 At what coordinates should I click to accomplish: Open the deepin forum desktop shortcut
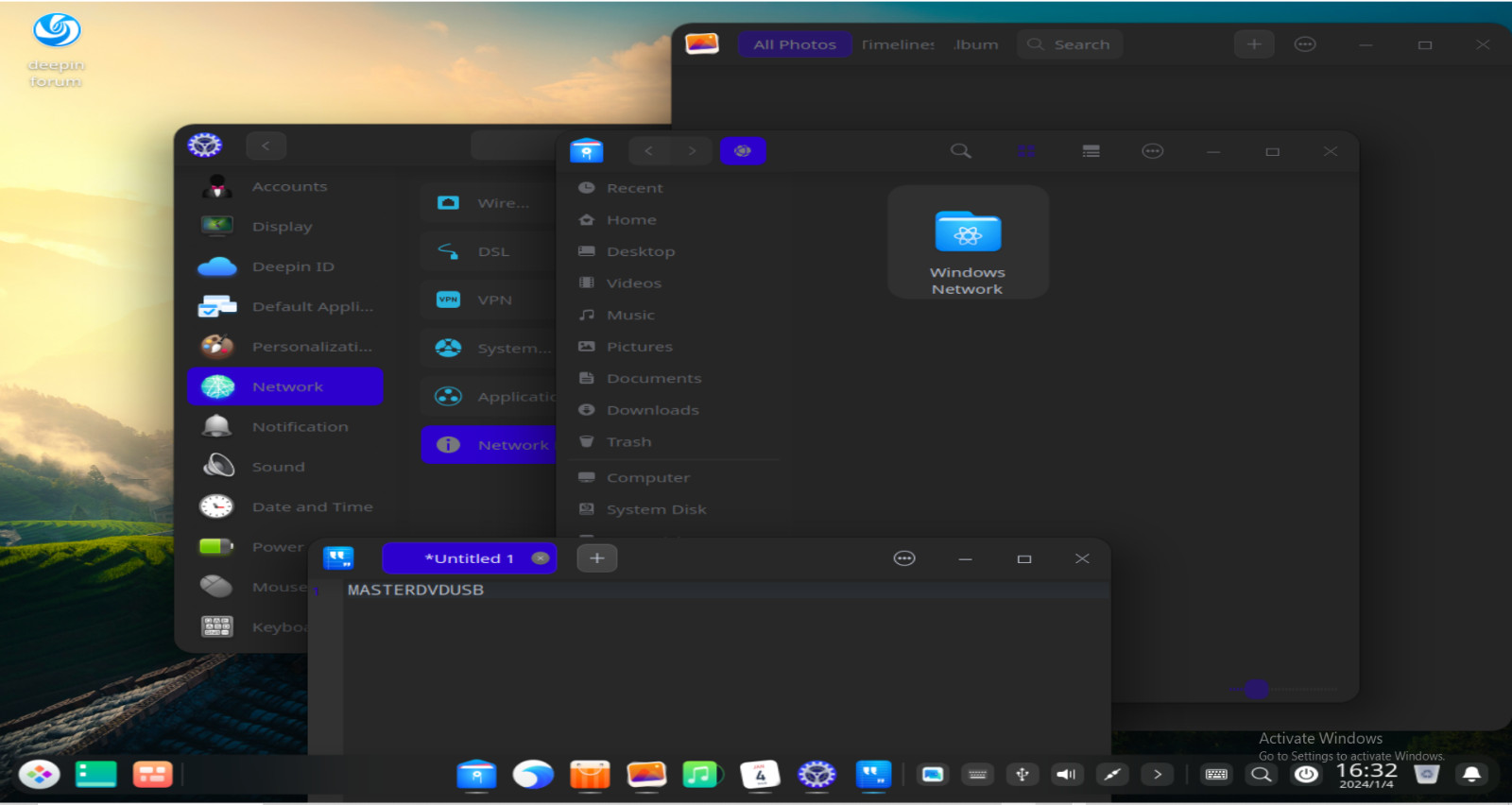tap(56, 49)
